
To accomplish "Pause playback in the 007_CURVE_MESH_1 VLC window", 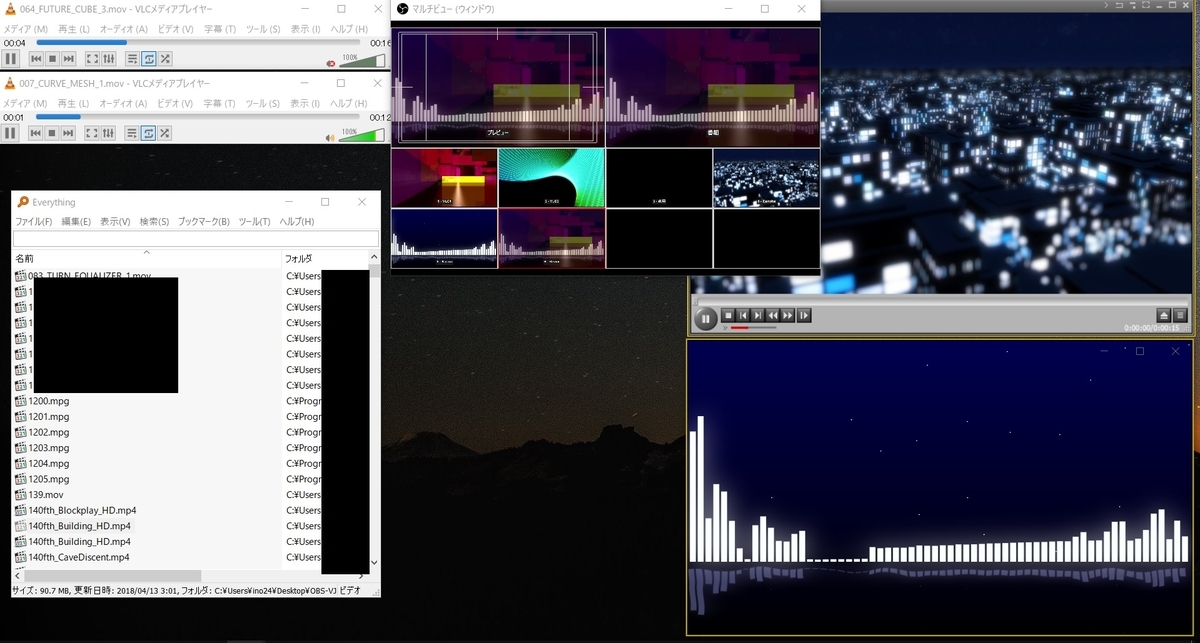I will (x=11, y=133).
